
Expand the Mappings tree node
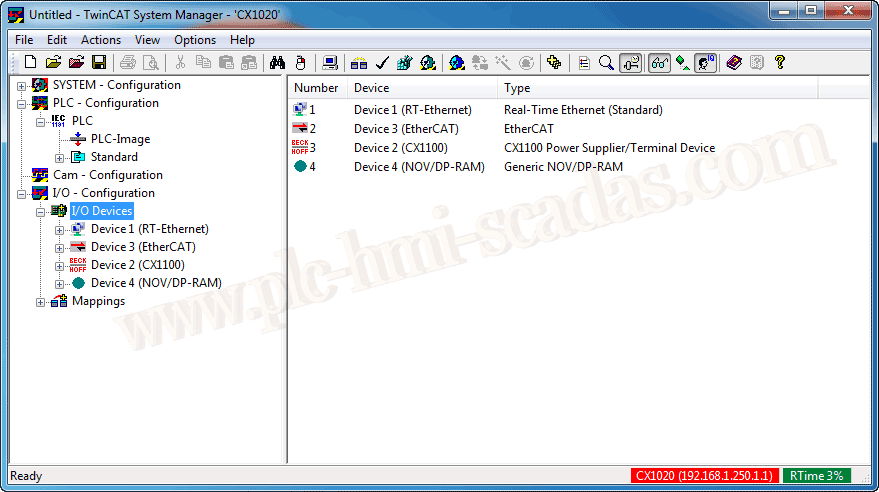tap(41, 301)
